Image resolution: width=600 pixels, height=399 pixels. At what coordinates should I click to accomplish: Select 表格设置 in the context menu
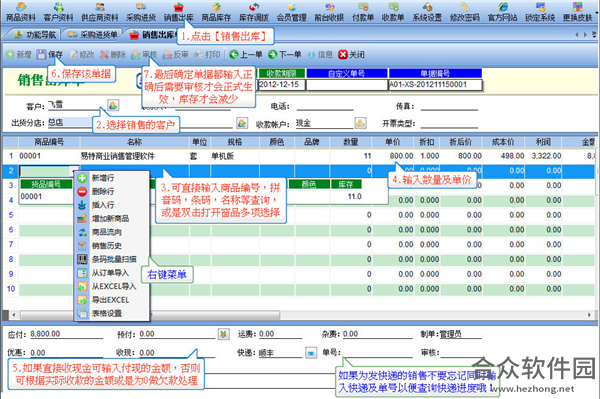(x=106, y=313)
